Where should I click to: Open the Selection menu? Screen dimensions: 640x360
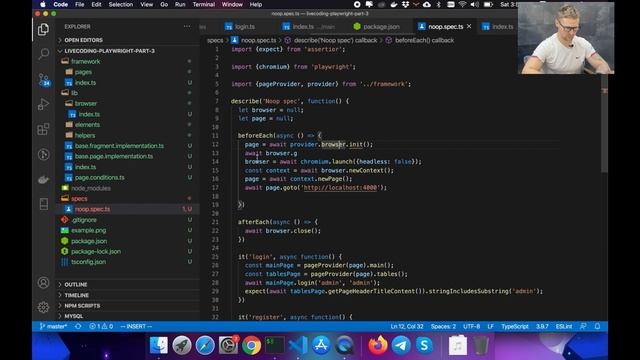[121, 4]
